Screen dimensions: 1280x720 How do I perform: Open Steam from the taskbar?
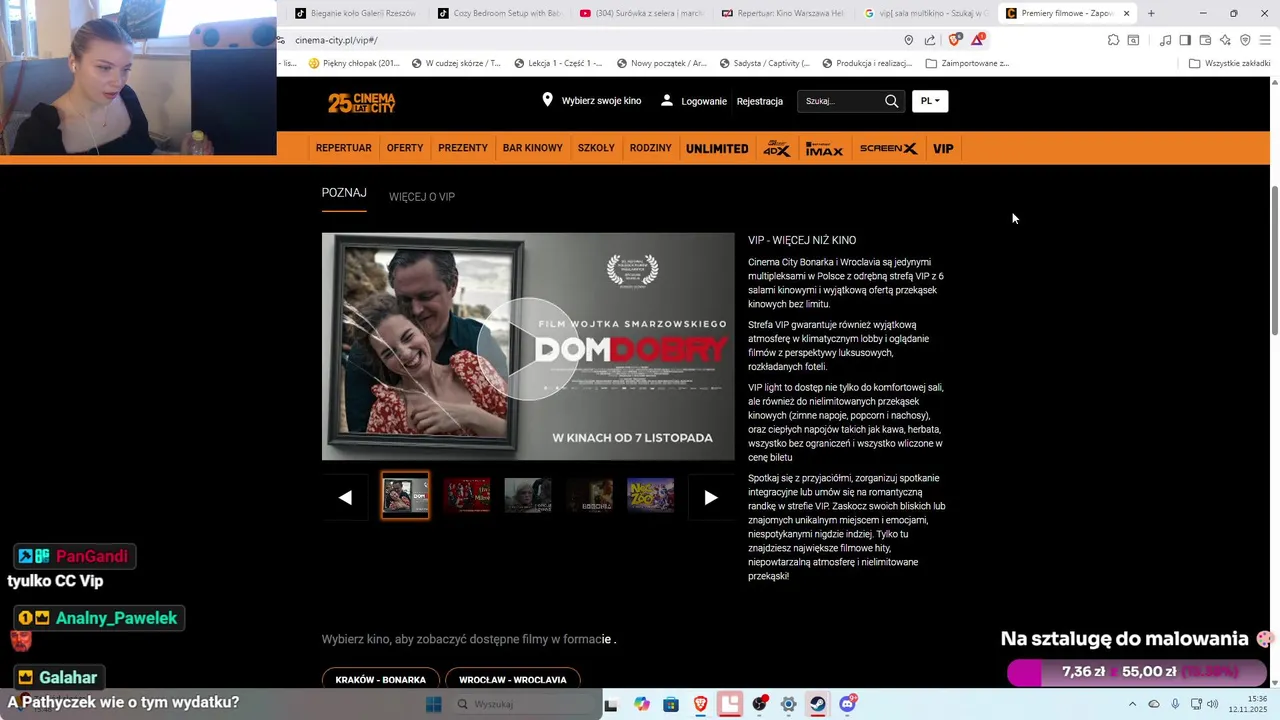(818, 704)
